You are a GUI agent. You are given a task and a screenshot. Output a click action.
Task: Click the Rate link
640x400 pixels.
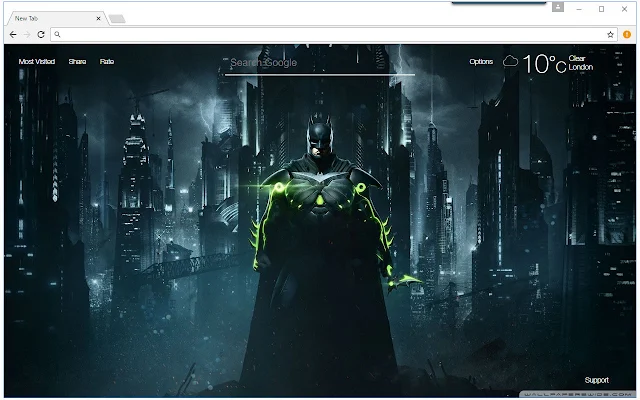point(107,62)
